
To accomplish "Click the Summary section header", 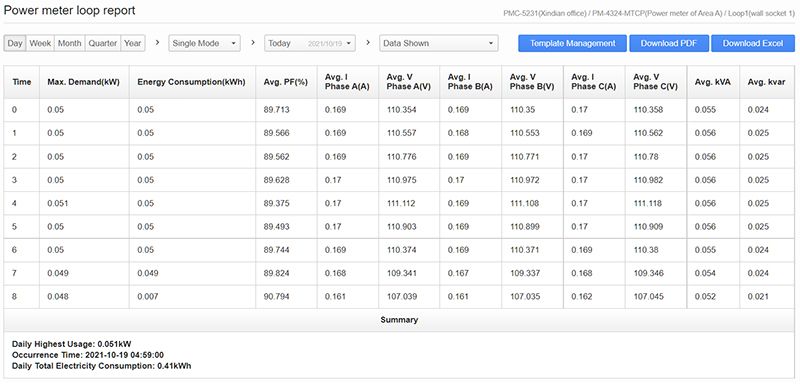I will coord(399,320).
